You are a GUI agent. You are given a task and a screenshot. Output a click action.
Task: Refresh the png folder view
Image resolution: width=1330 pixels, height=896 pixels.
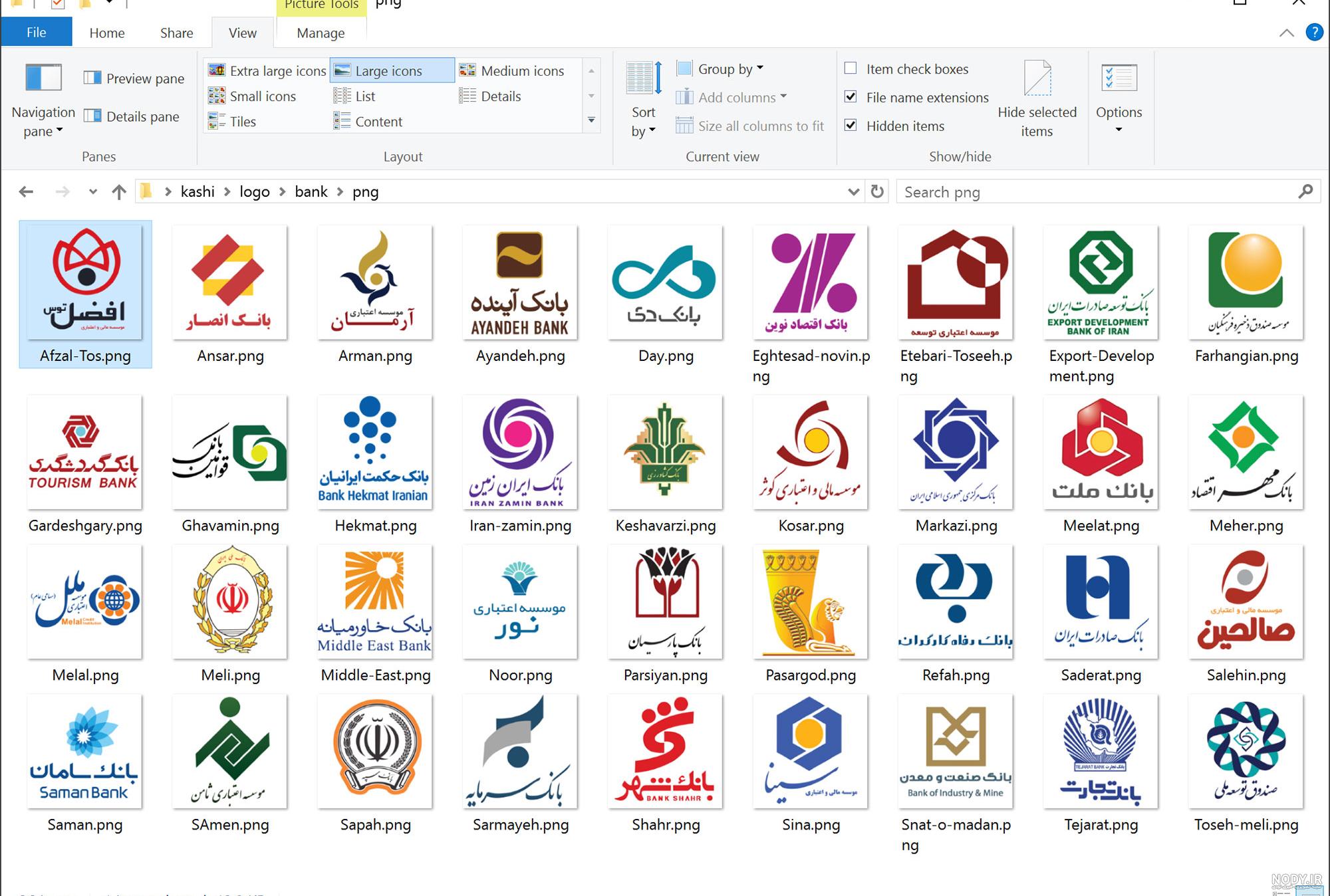click(x=877, y=191)
